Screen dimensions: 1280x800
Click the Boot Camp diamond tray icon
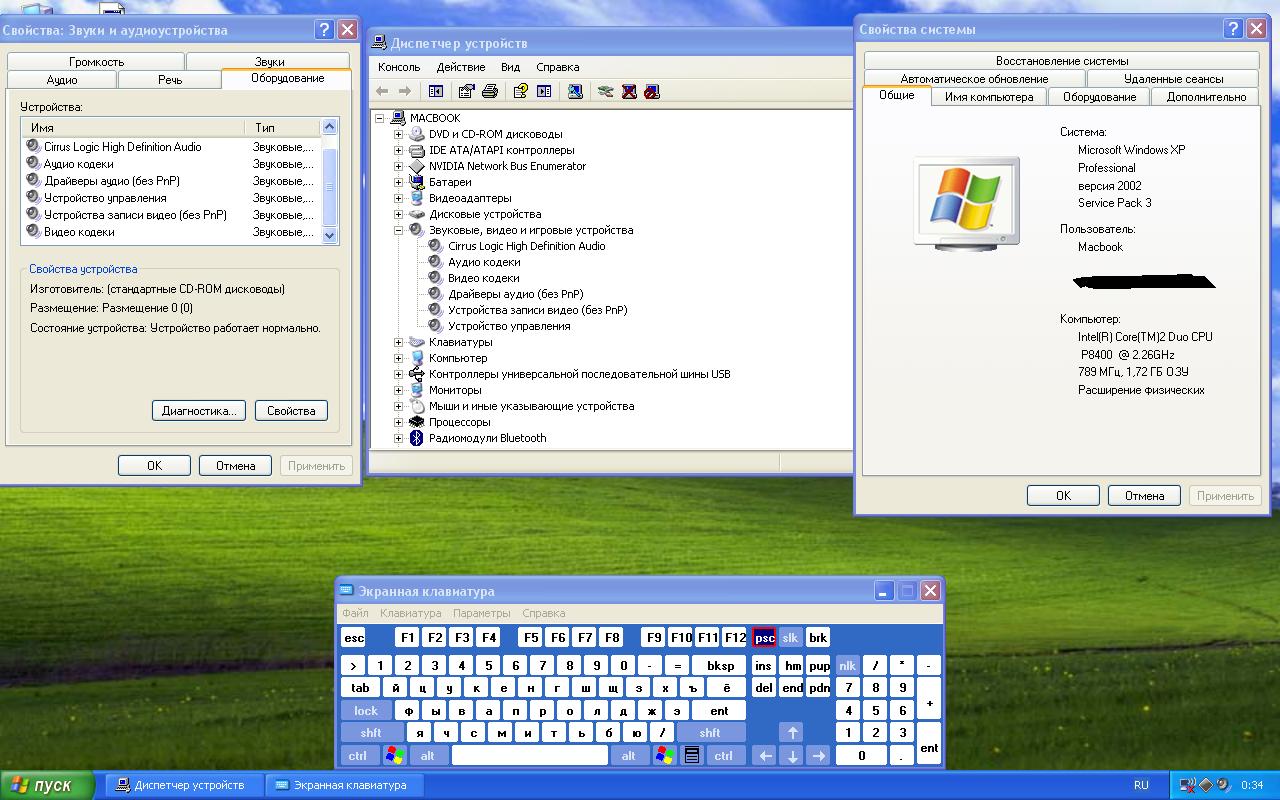[x=1206, y=785]
